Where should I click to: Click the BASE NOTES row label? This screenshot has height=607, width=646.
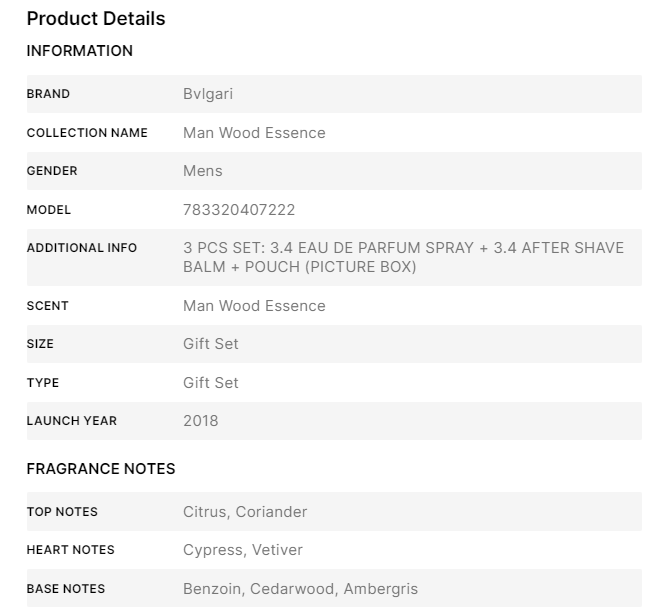[x=66, y=589]
